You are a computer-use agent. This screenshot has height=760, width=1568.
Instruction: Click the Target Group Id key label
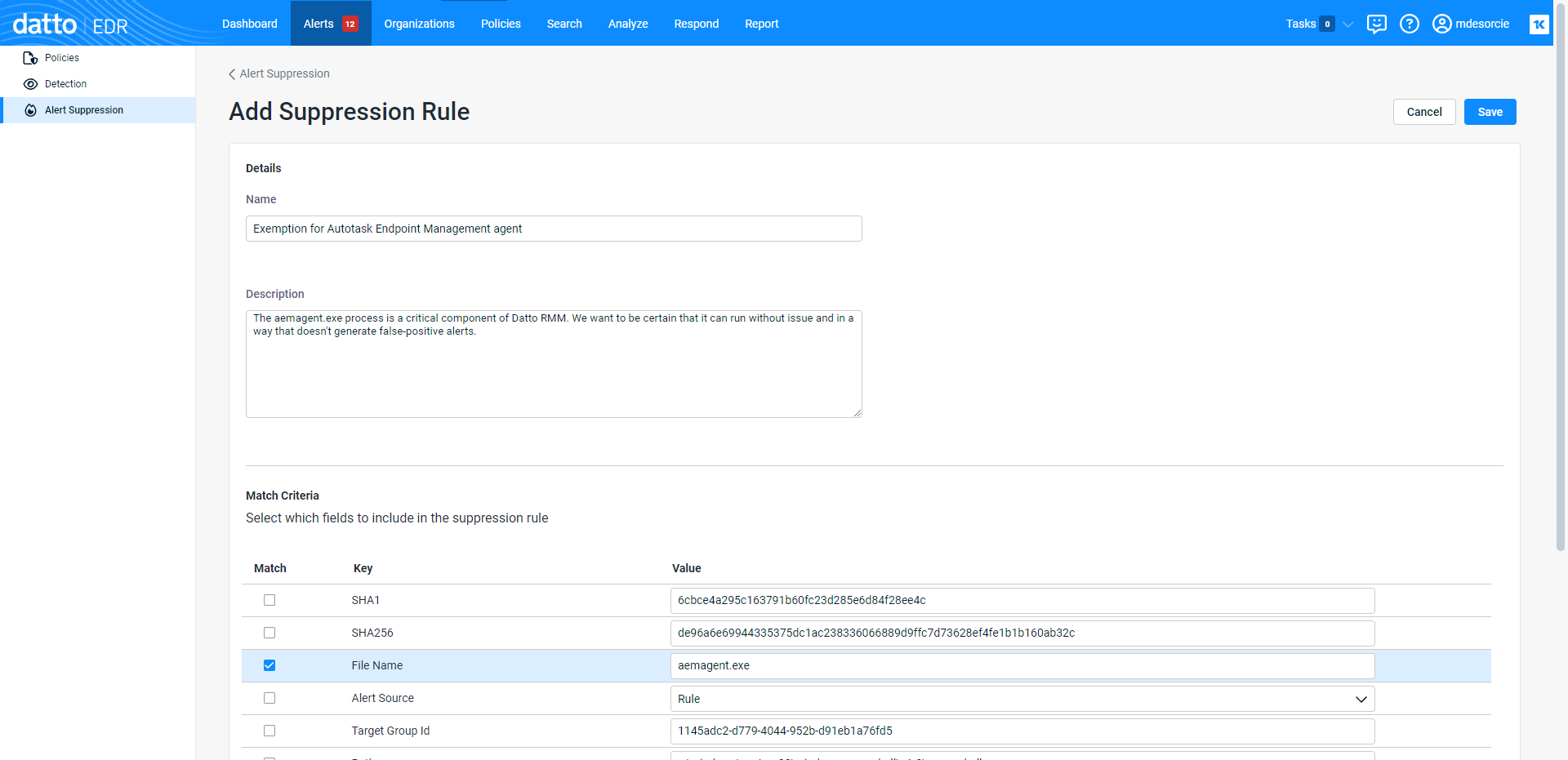[x=390, y=731]
